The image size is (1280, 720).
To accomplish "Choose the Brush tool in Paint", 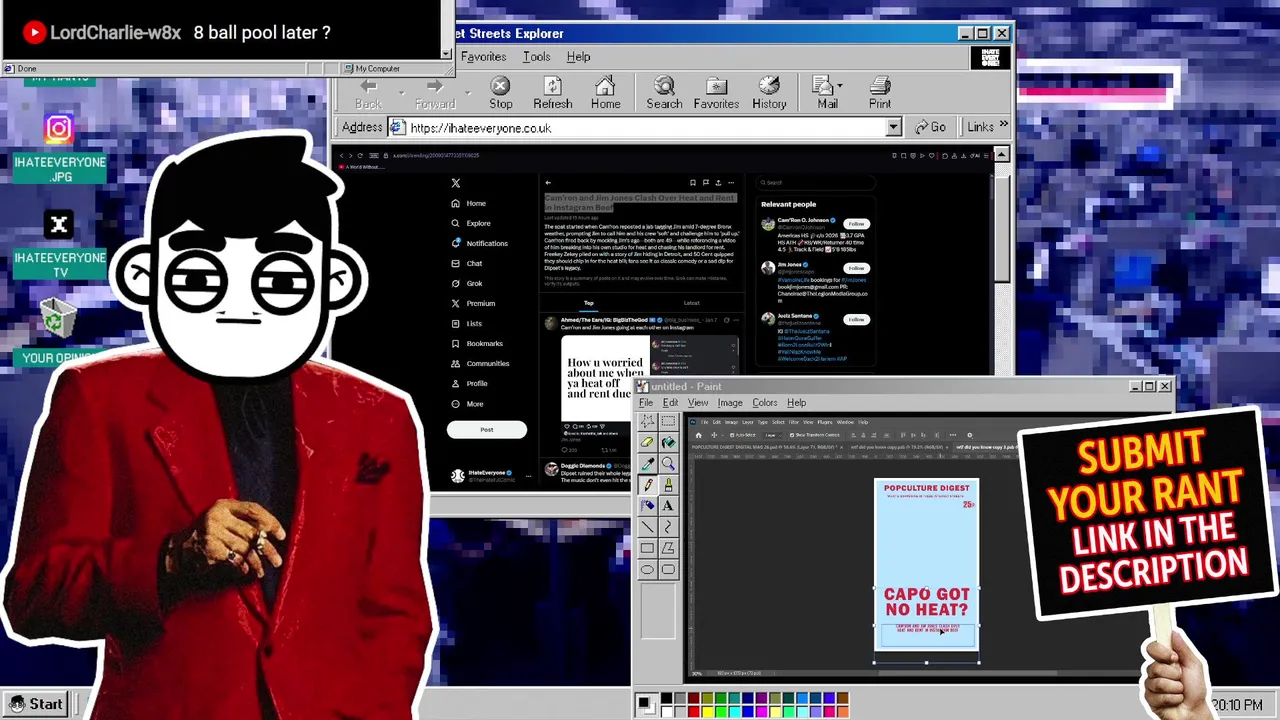I will pos(668,485).
